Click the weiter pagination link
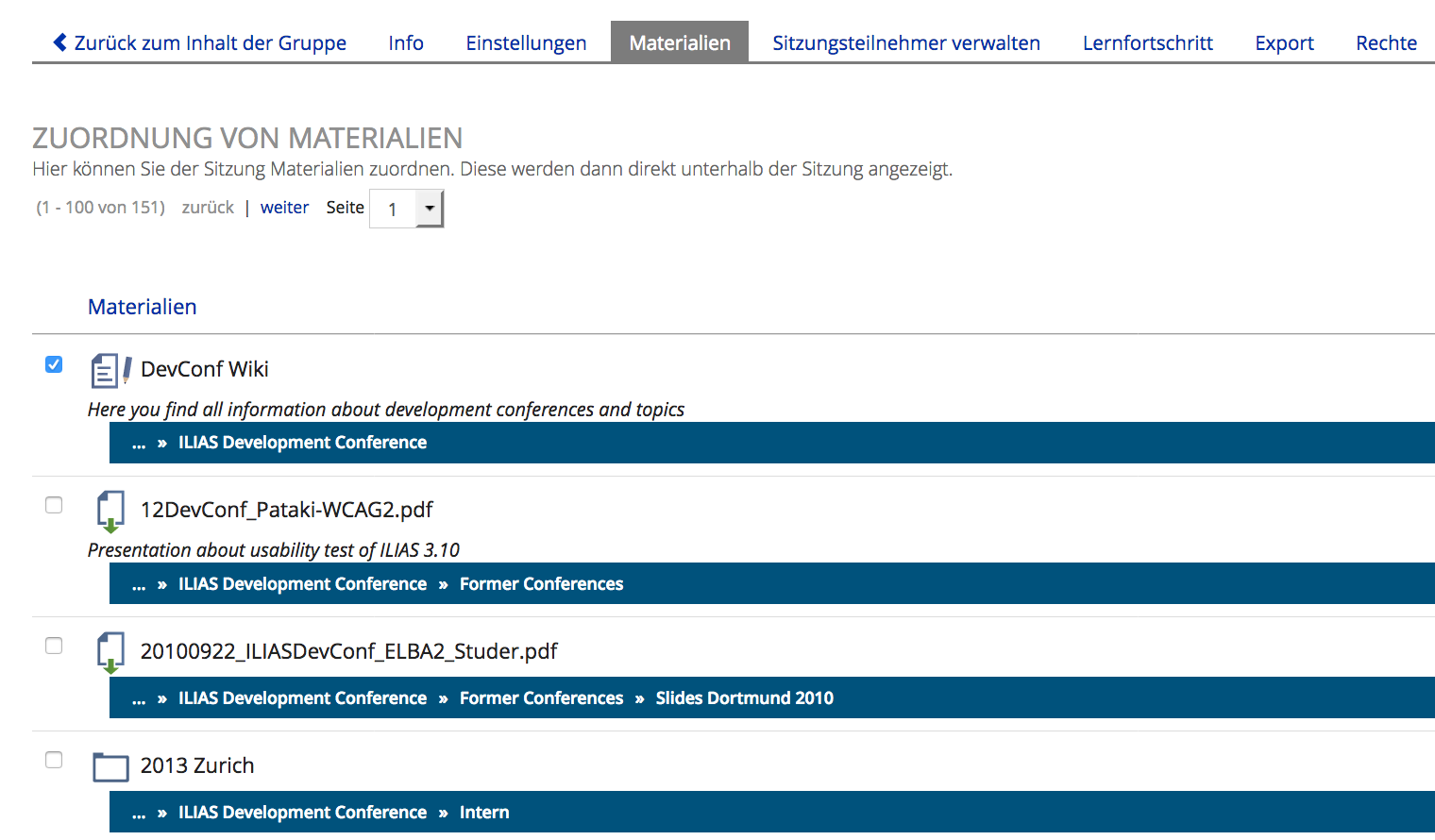1435x840 pixels. tap(284, 208)
